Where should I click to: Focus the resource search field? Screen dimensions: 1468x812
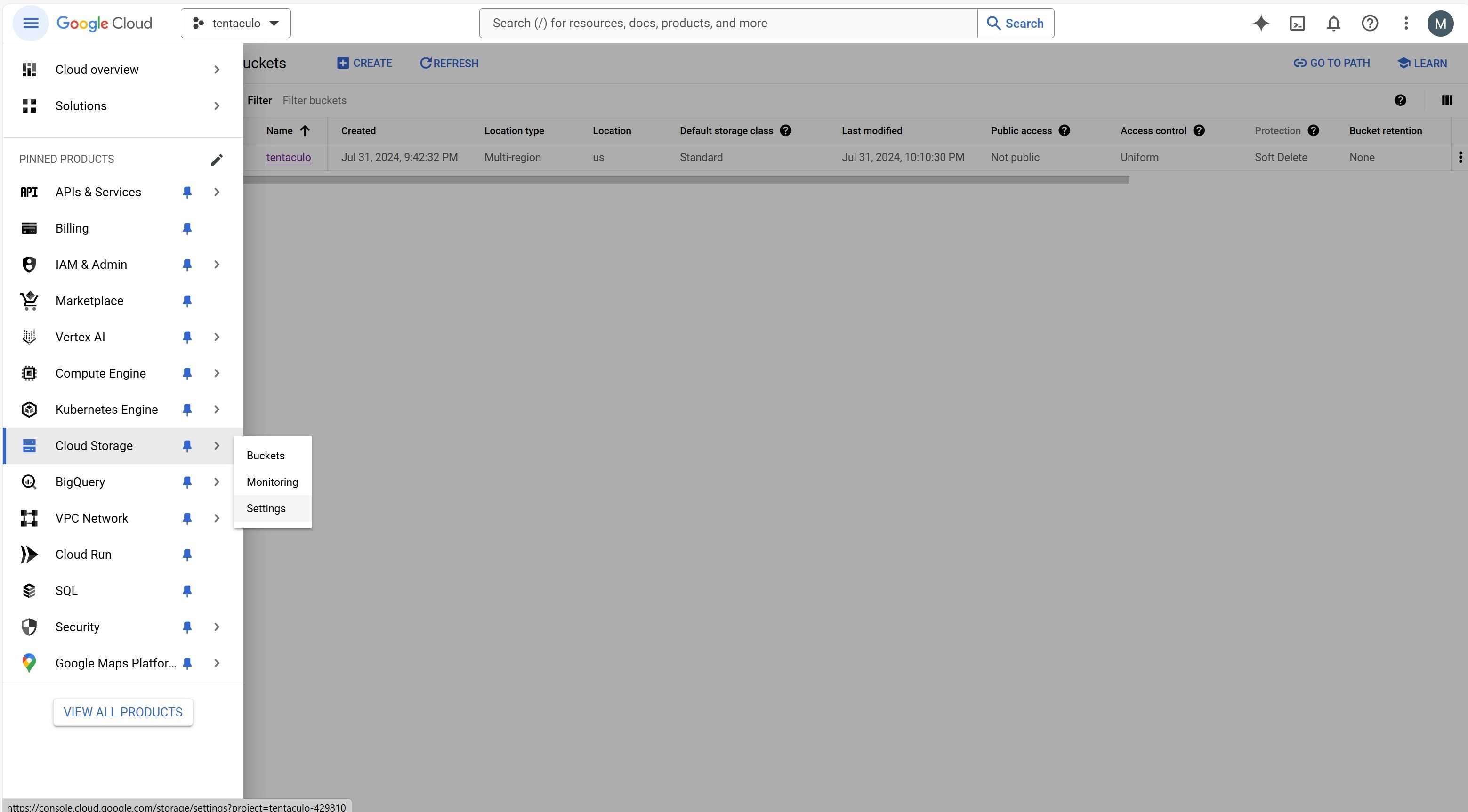coord(728,24)
